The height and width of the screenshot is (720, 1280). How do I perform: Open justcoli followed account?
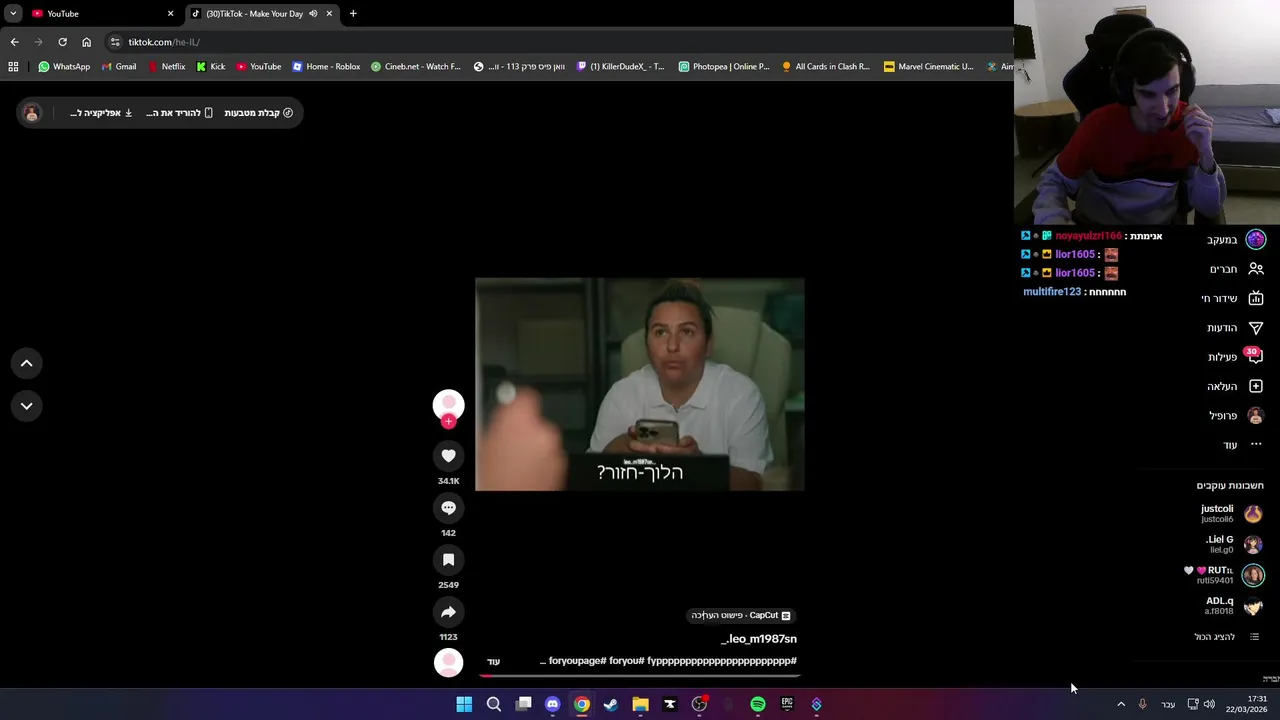pos(1230,514)
